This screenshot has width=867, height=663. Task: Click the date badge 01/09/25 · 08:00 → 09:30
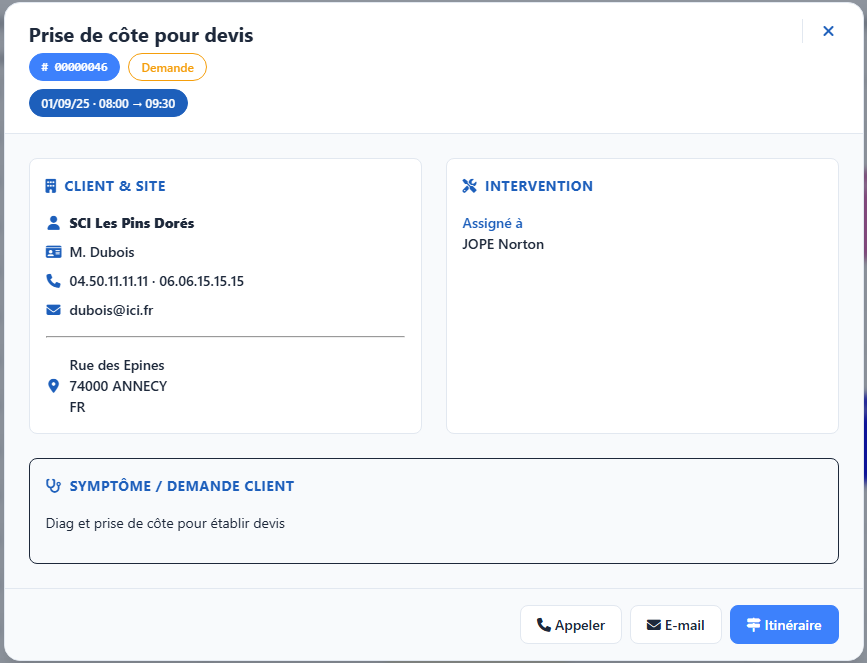tap(108, 102)
